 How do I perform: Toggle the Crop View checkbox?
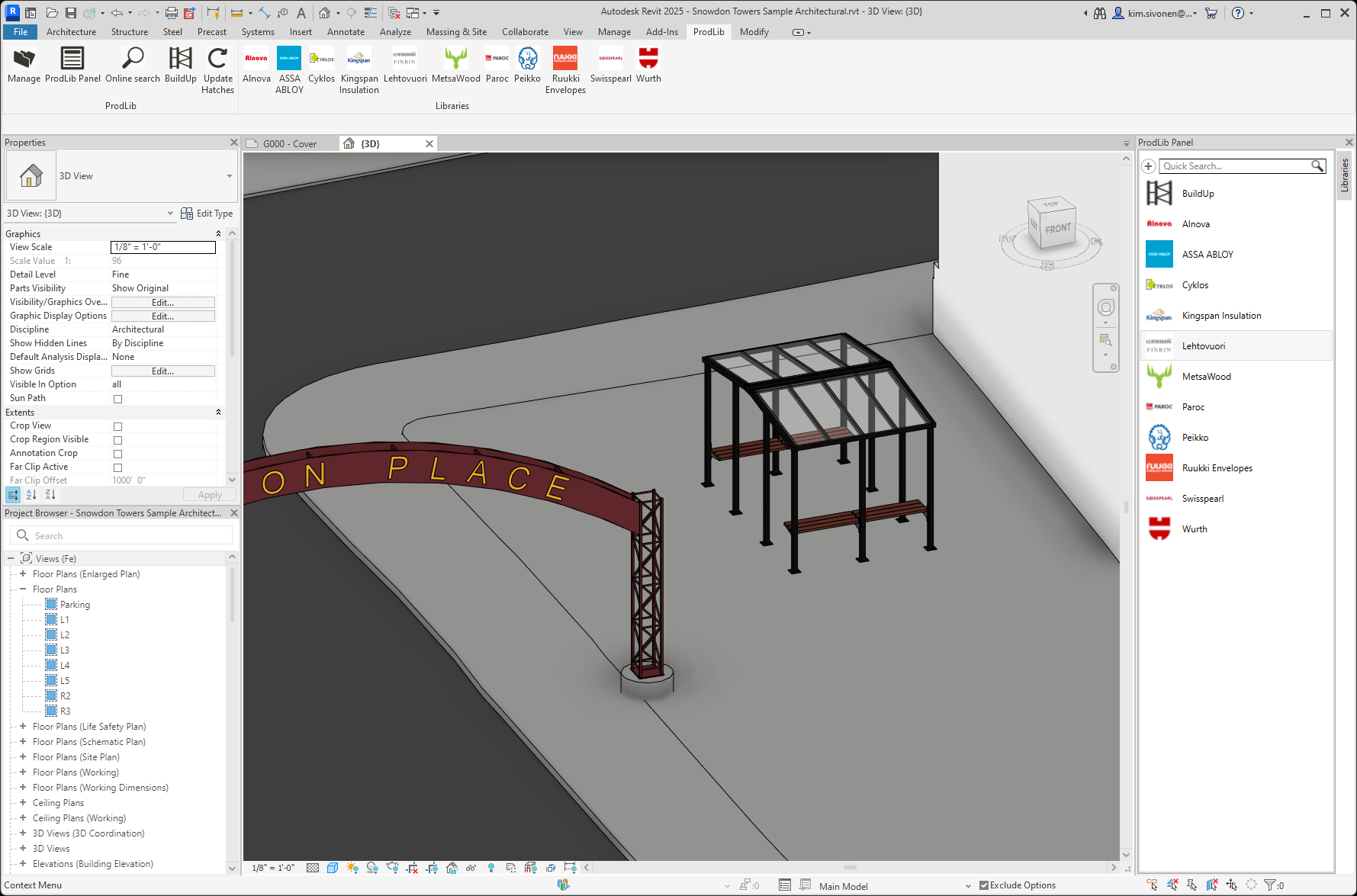[x=117, y=426]
